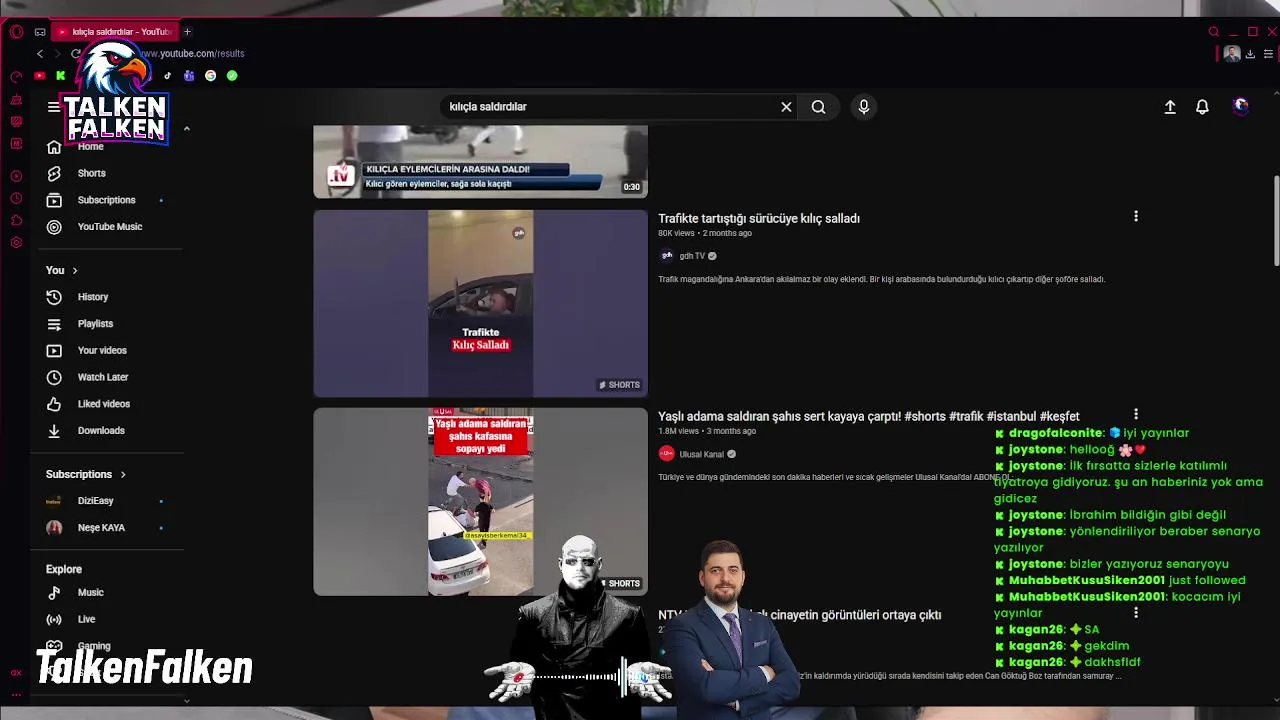Grab the page vertical scrollbar
The image size is (1280, 720).
point(1276,222)
